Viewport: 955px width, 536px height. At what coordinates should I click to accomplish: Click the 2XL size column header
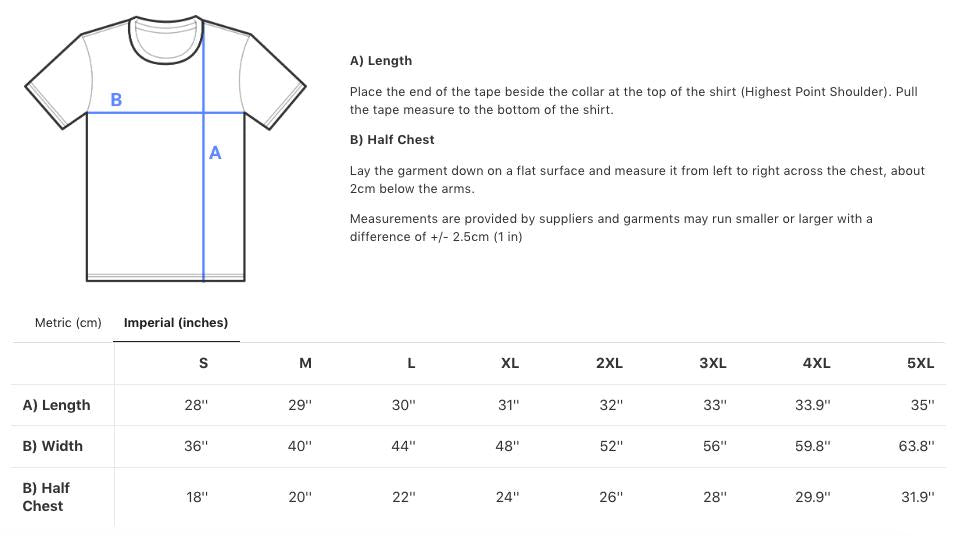tap(609, 364)
